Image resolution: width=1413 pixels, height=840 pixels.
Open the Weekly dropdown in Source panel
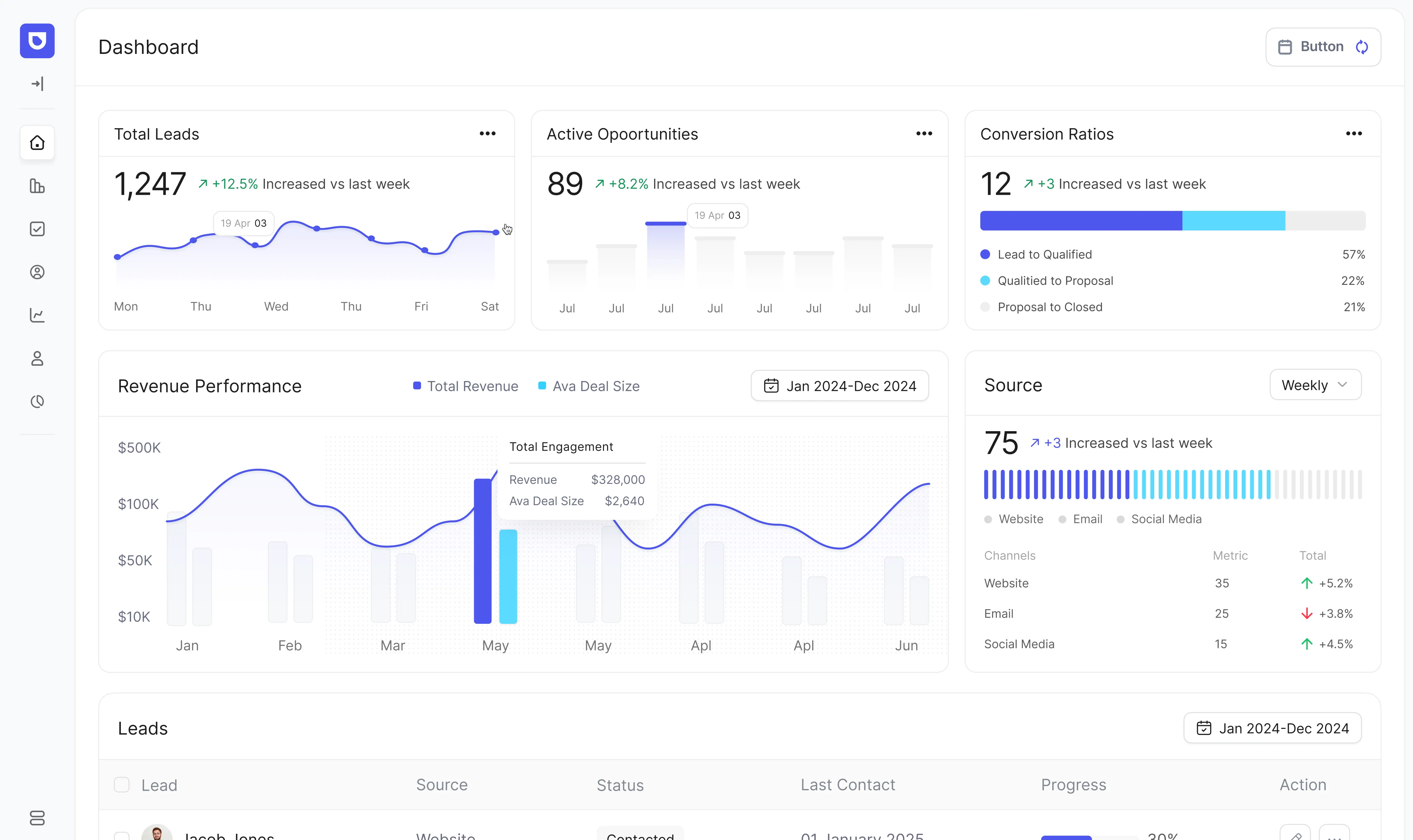tap(1314, 385)
